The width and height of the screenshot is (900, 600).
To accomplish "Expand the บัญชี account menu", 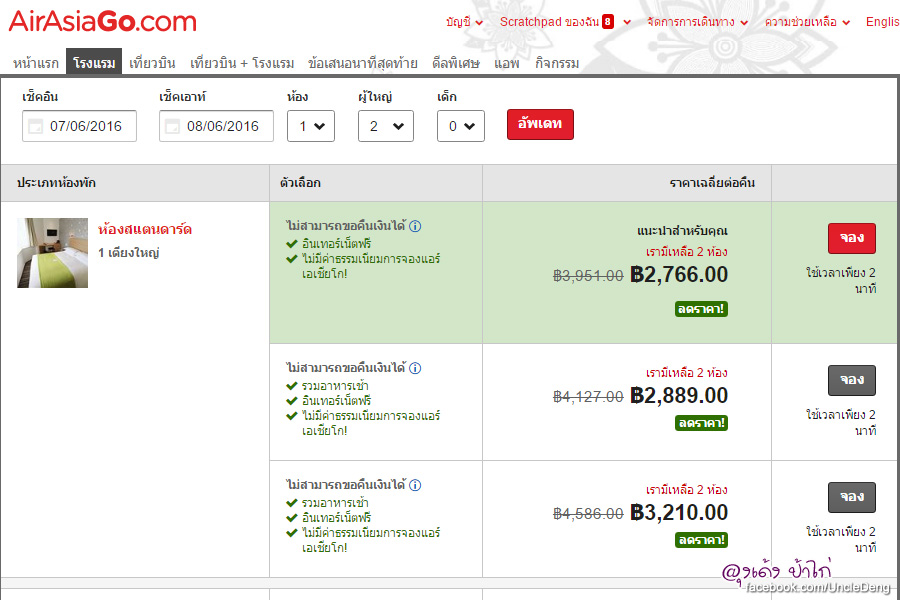I will (x=464, y=22).
